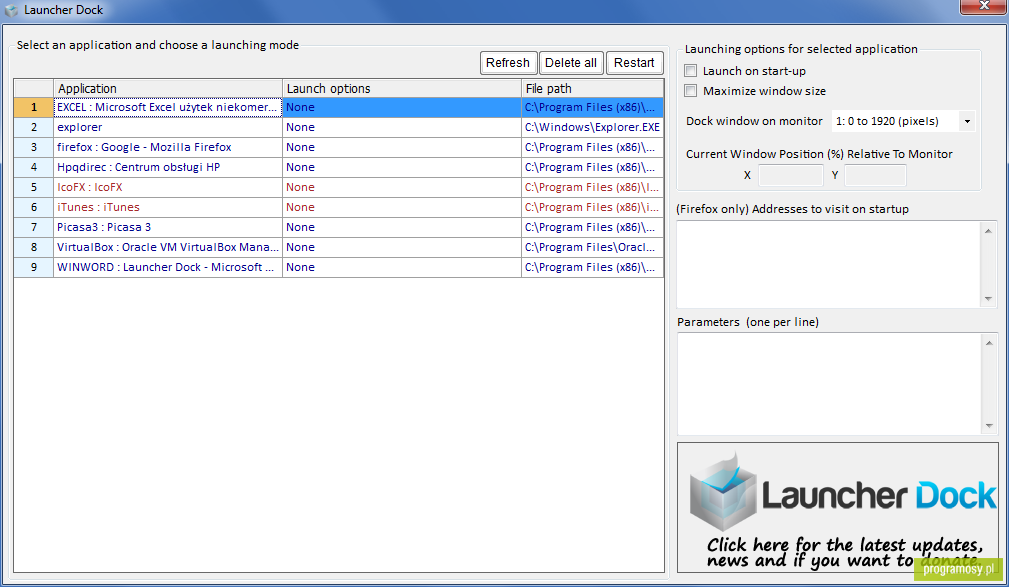The image size is (1009, 587).
Task: Click the Y window position field
Action: (875, 175)
